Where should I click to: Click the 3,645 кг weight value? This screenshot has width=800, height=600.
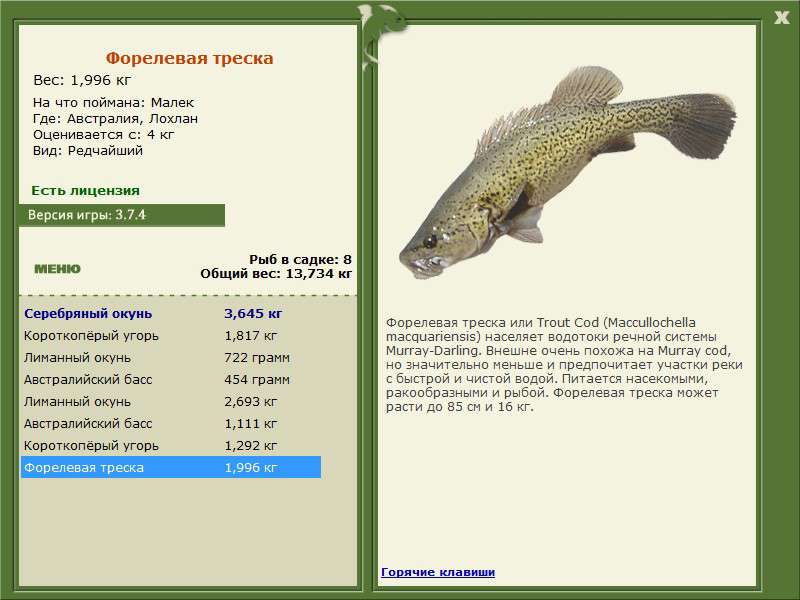[x=253, y=314]
